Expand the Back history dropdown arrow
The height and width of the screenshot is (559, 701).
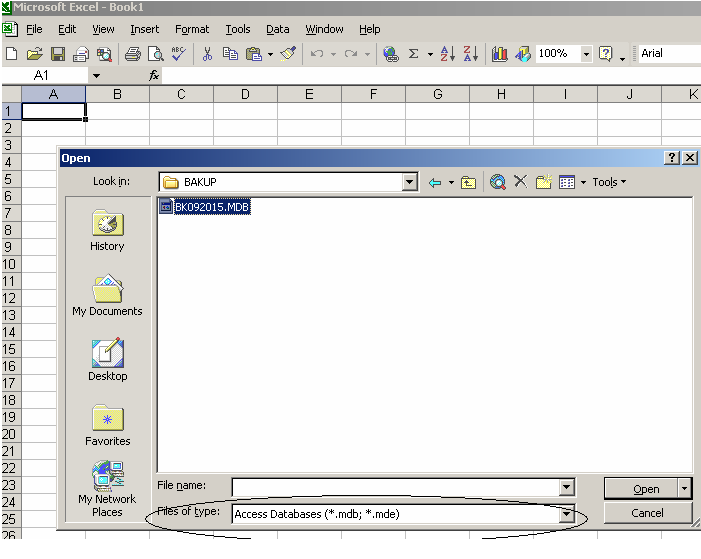[451, 182]
